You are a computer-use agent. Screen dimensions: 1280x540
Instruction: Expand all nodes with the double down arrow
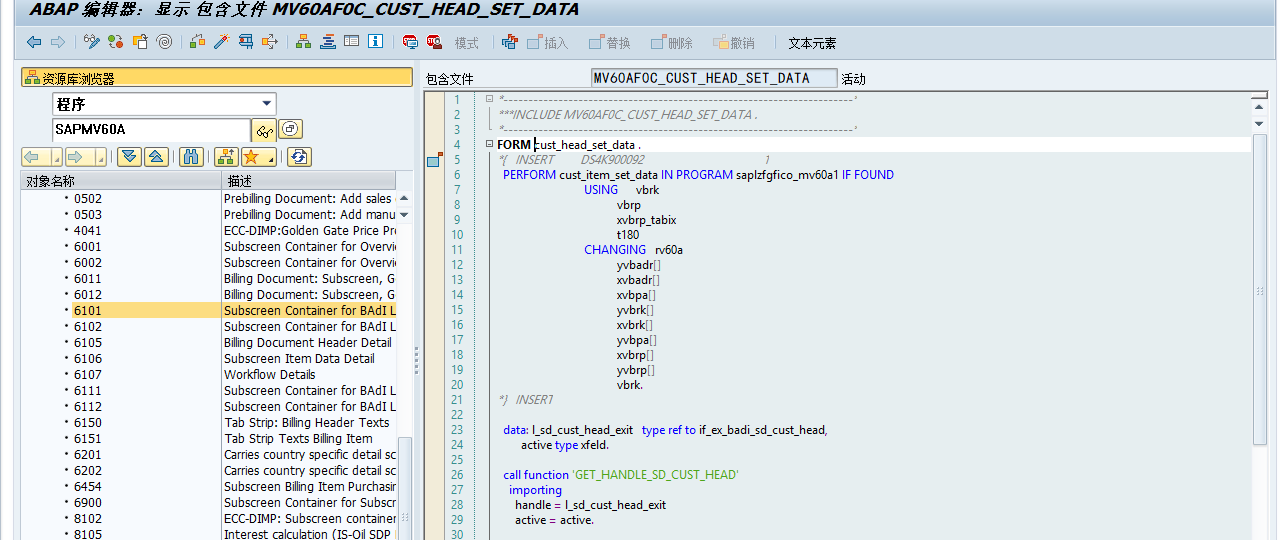(129, 157)
